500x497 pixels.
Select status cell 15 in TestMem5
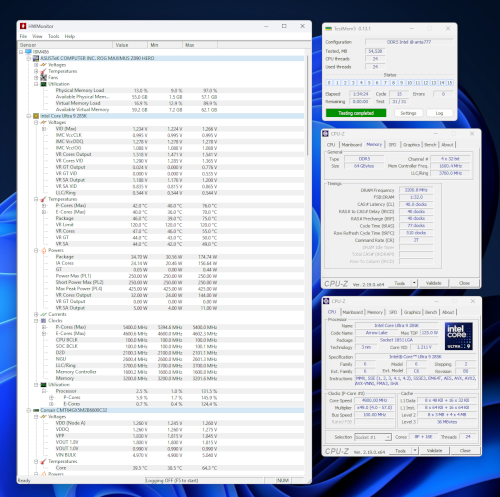click(x=450, y=83)
